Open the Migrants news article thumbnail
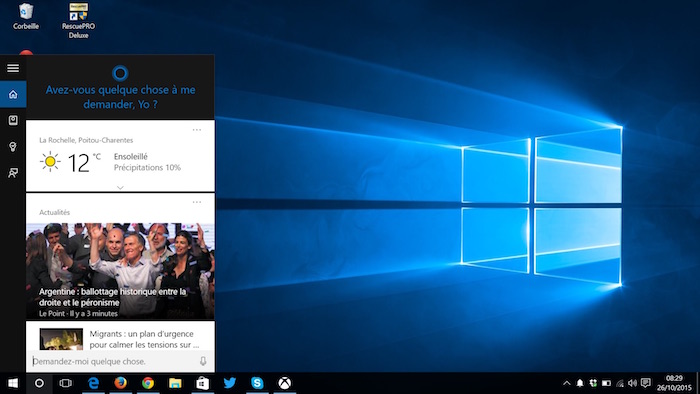The width and height of the screenshot is (700, 394). (61, 339)
